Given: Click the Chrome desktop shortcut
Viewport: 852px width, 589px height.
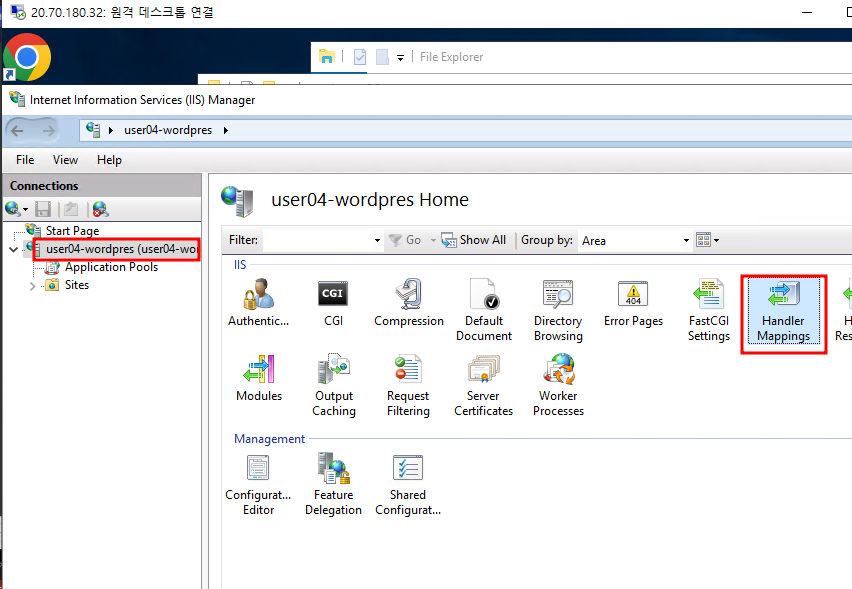Looking at the screenshot, I should [27, 57].
